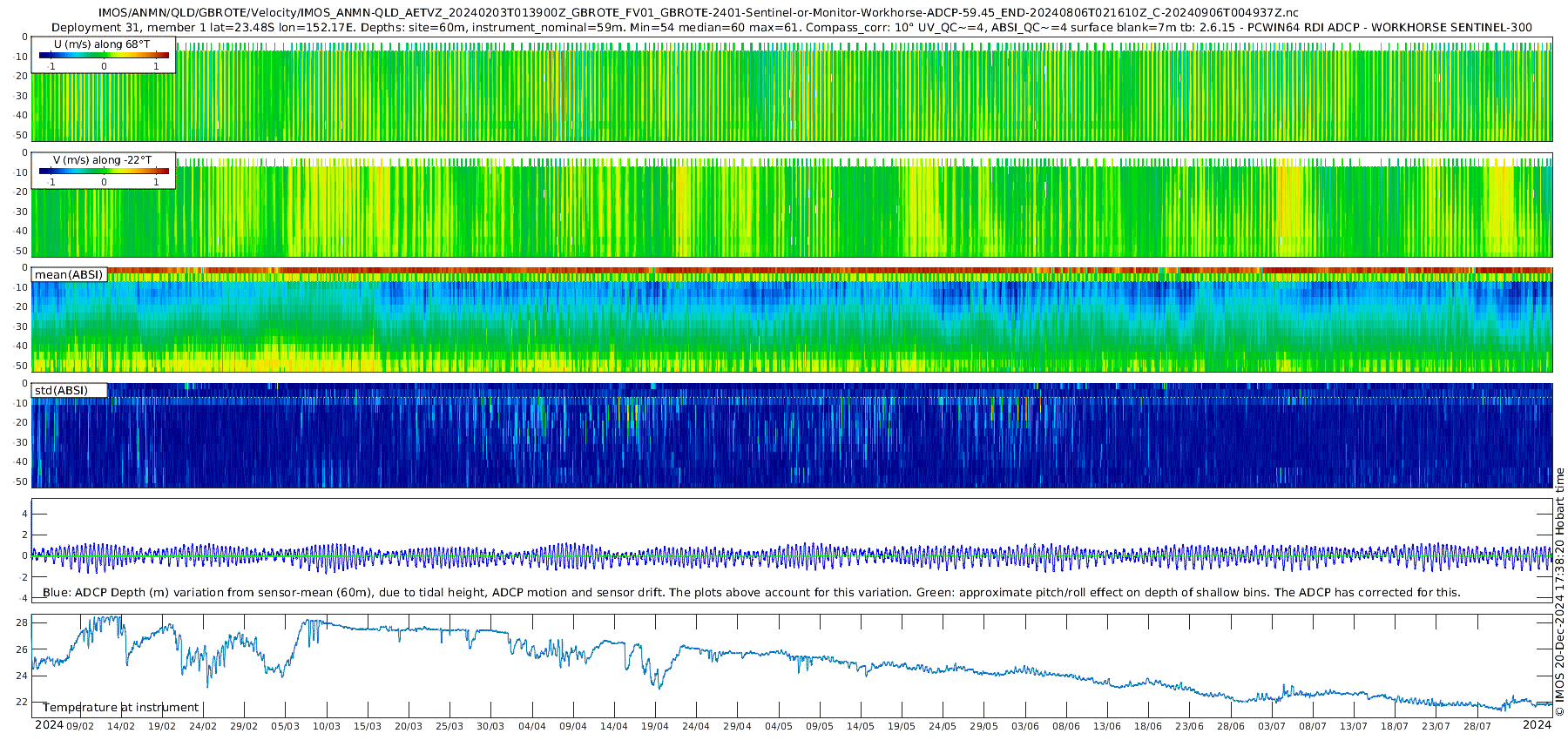1568x740 pixels.
Task: Click the '09/02' date tick label
Action: (80, 726)
